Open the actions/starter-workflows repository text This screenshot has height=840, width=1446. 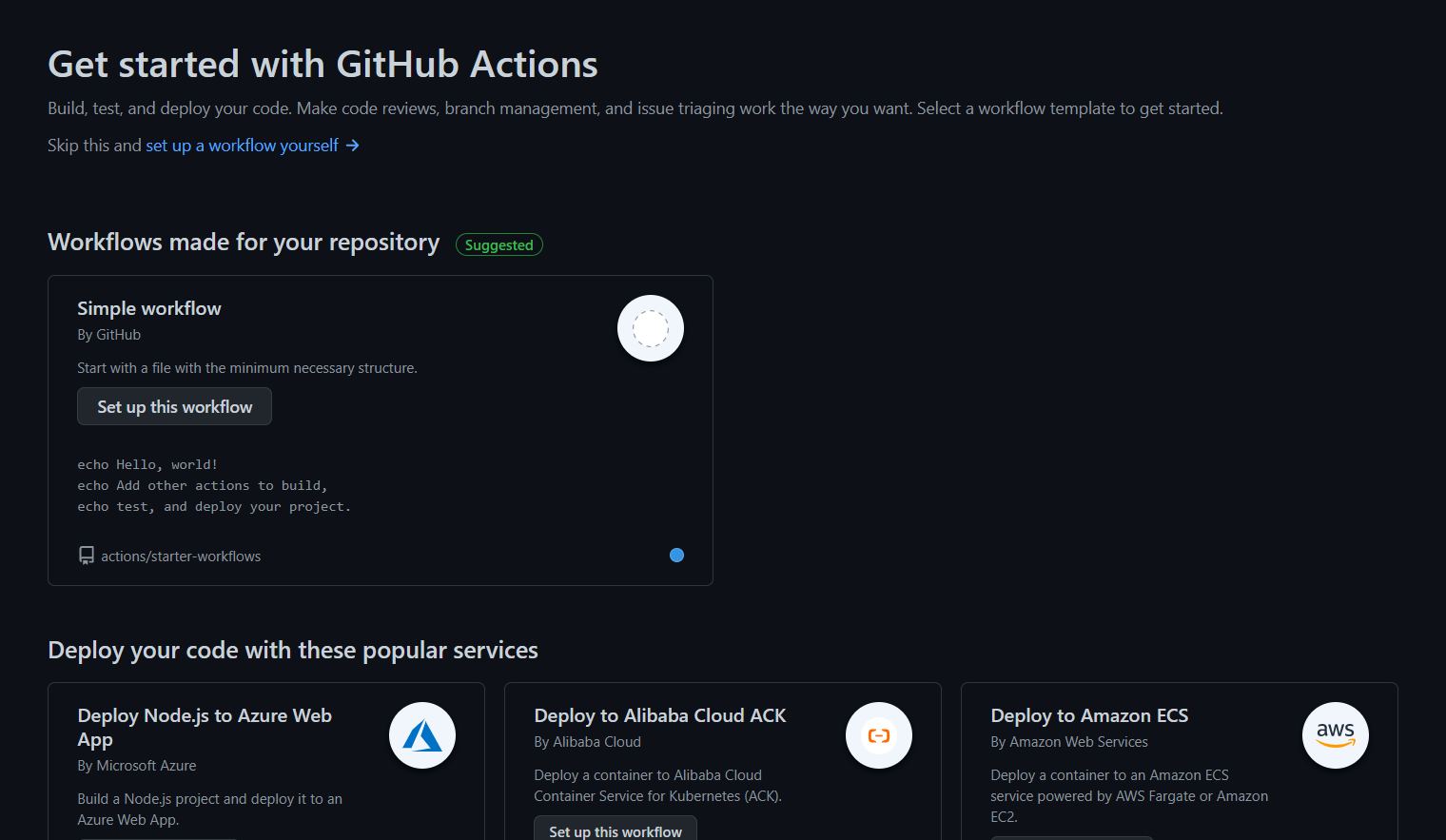[x=181, y=557]
